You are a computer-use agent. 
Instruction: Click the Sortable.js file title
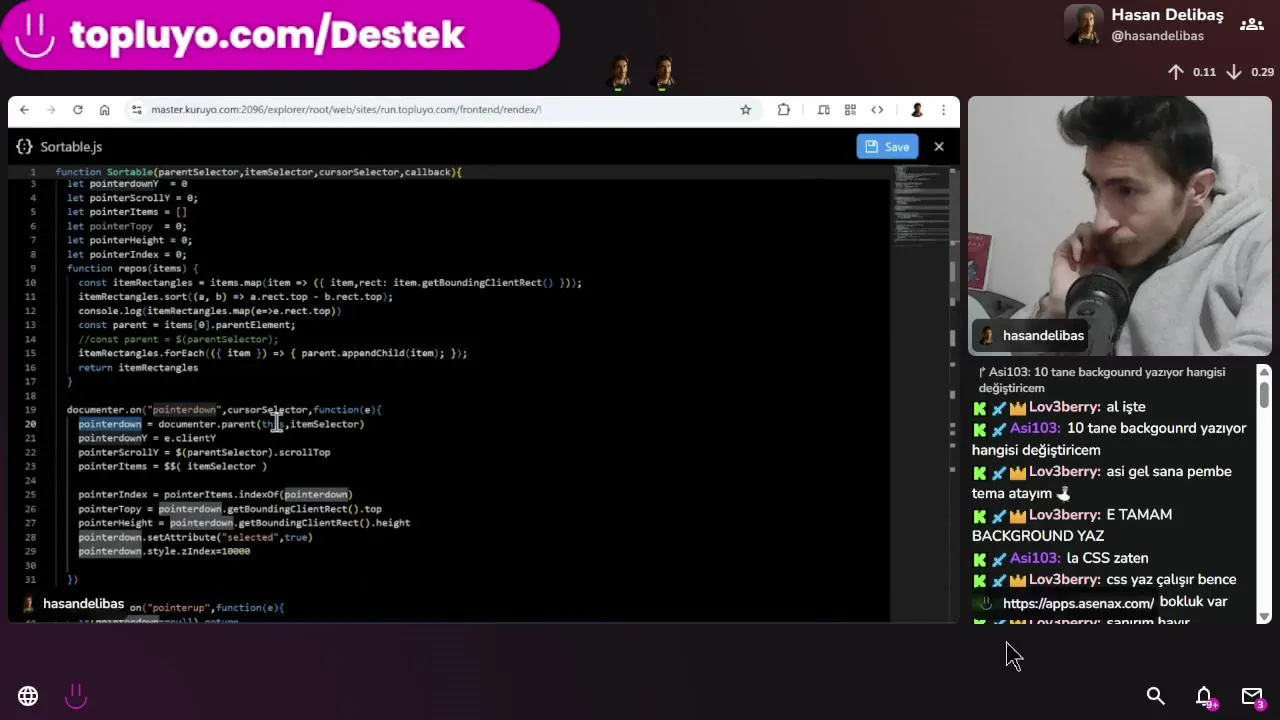71,147
